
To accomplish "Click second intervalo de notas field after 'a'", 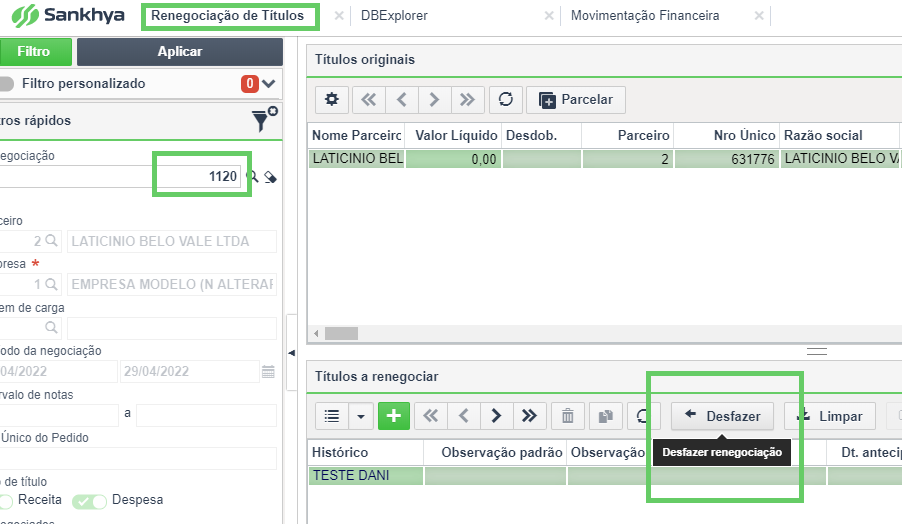I will [207, 415].
